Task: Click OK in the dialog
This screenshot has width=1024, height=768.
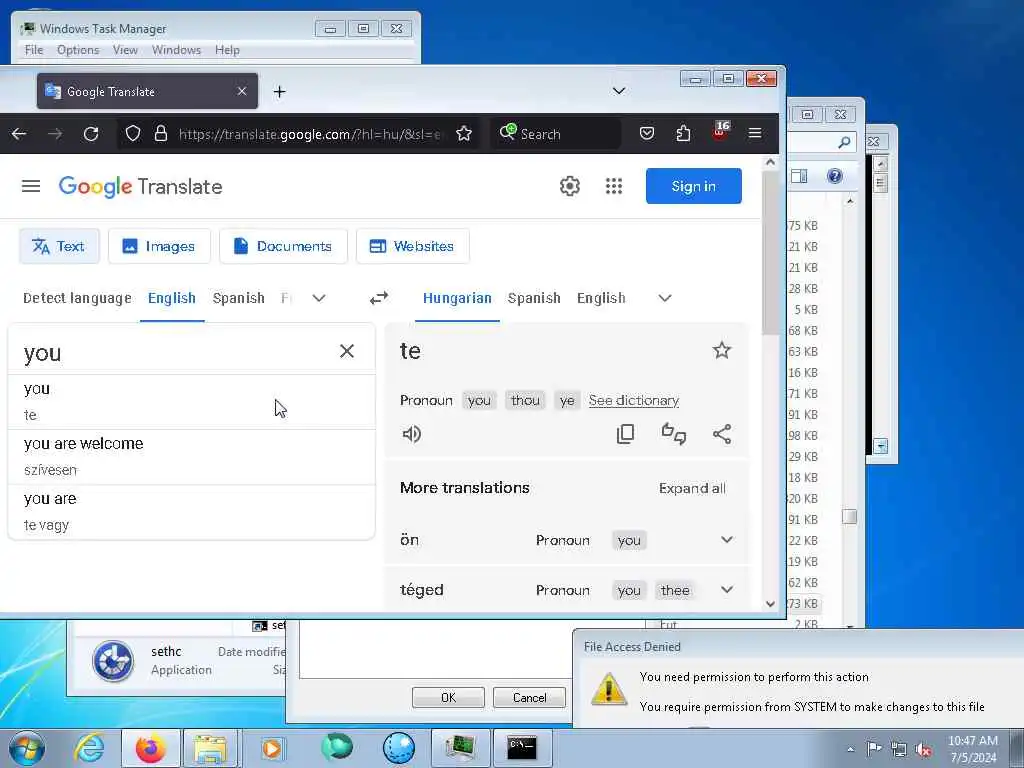Action: tap(448, 697)
